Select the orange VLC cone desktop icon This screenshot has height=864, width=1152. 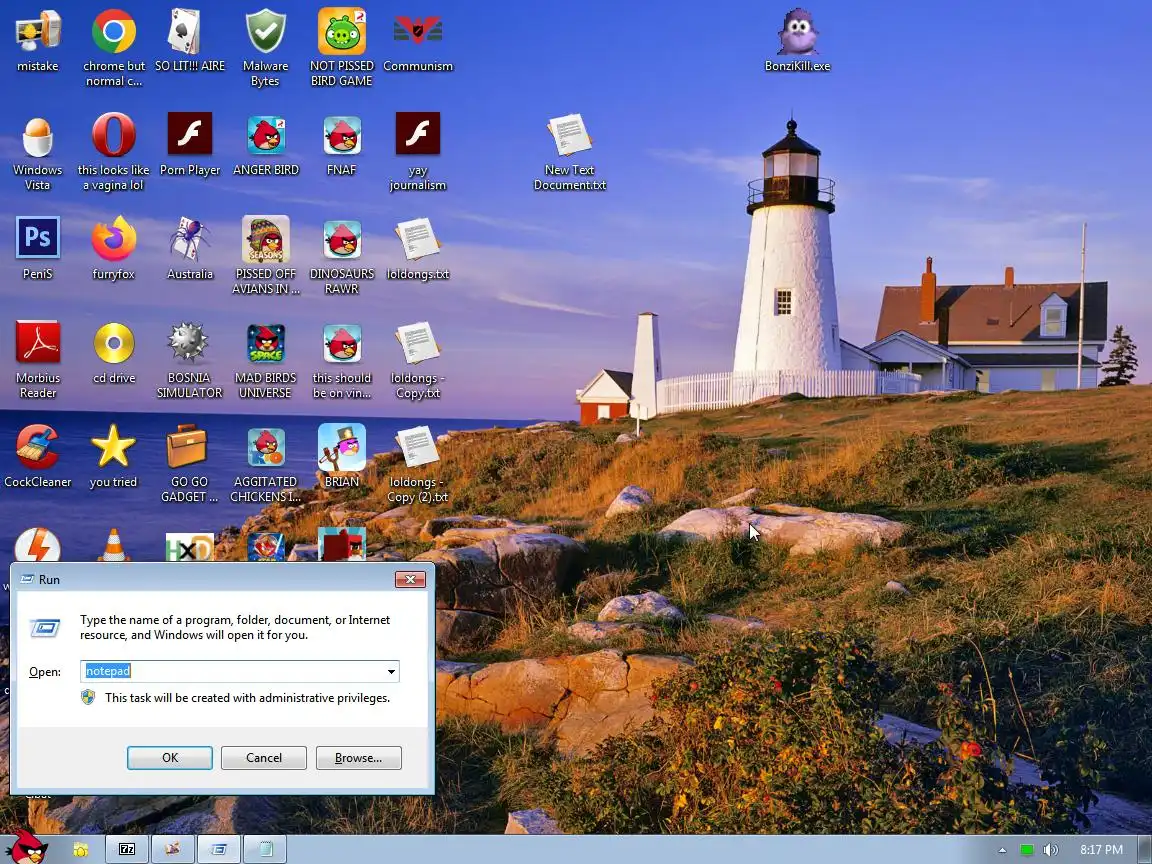point(113,545)
